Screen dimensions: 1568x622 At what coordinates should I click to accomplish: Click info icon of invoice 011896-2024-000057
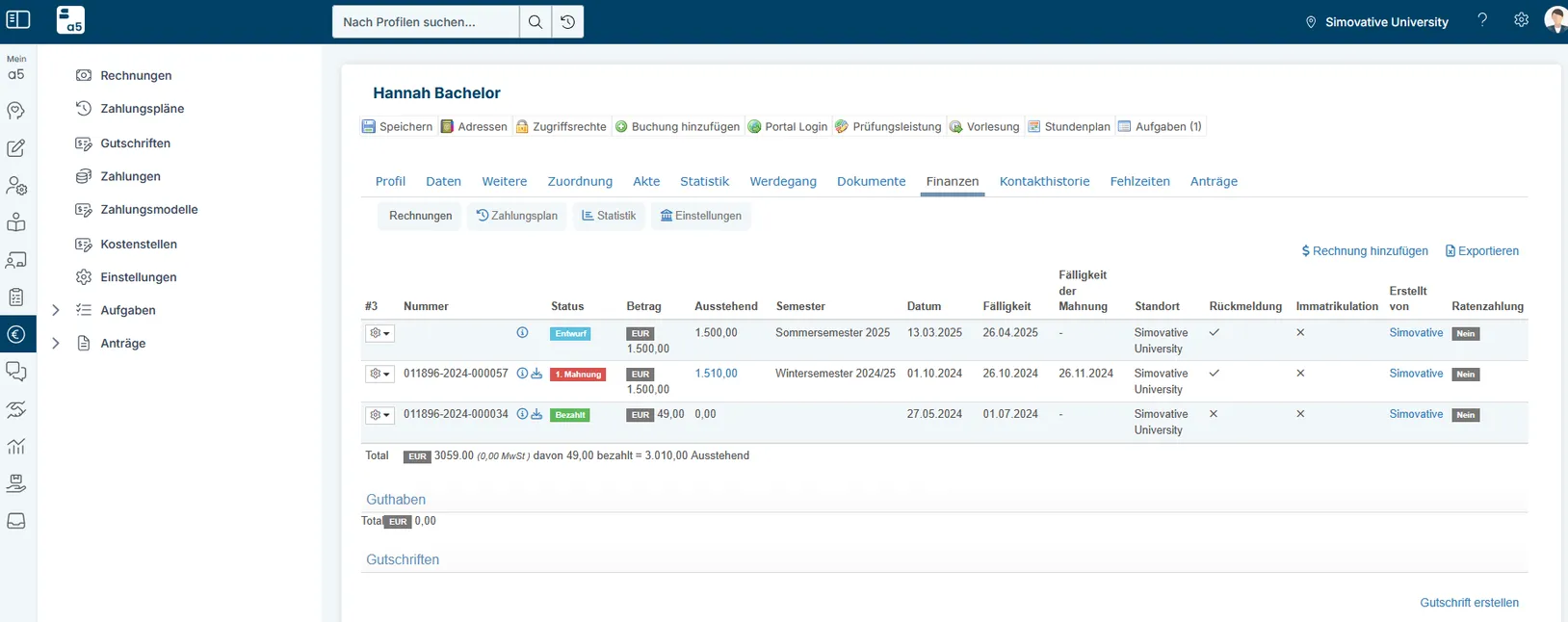[522, 374]
